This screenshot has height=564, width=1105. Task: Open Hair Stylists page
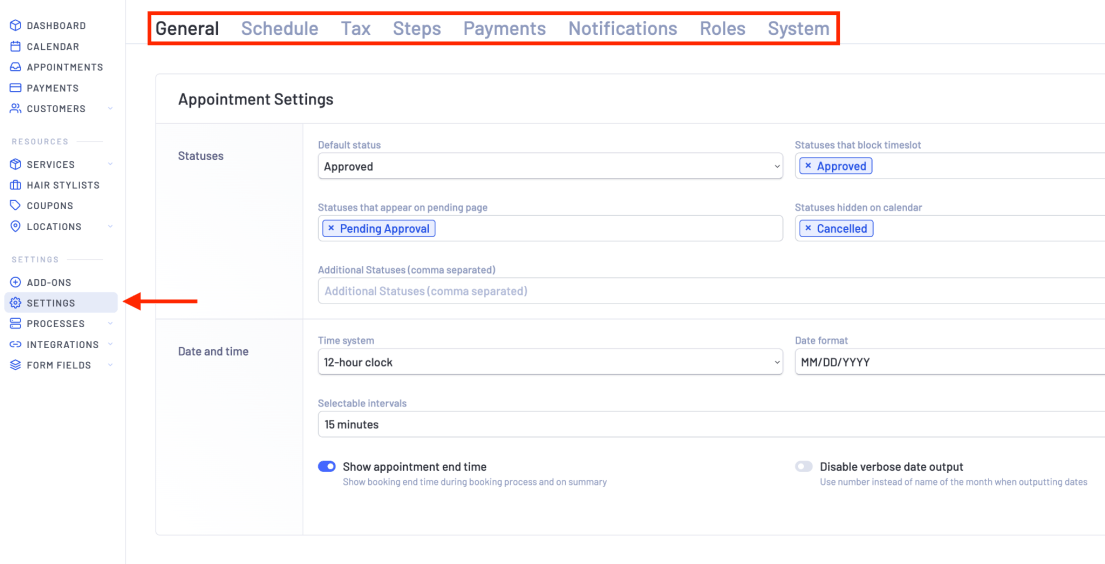click(x=63, y=185)
